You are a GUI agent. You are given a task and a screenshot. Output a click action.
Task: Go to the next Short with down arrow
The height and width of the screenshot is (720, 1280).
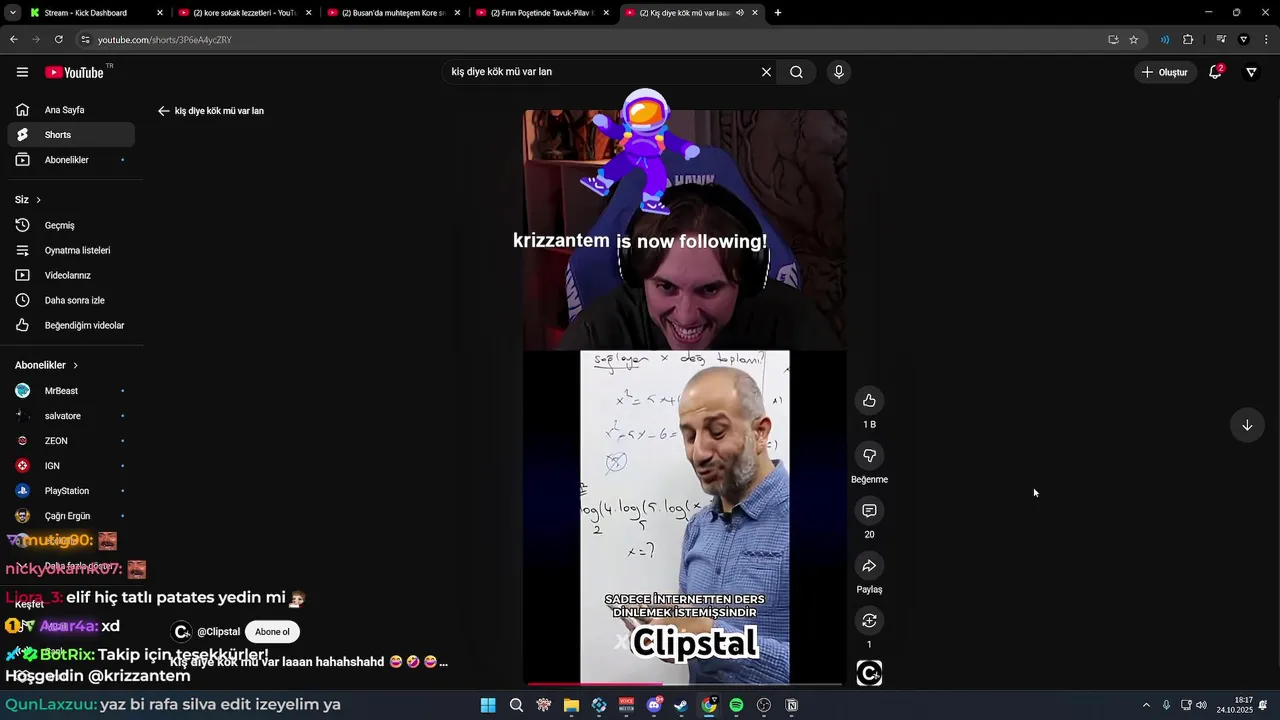tap(1247, 425)
